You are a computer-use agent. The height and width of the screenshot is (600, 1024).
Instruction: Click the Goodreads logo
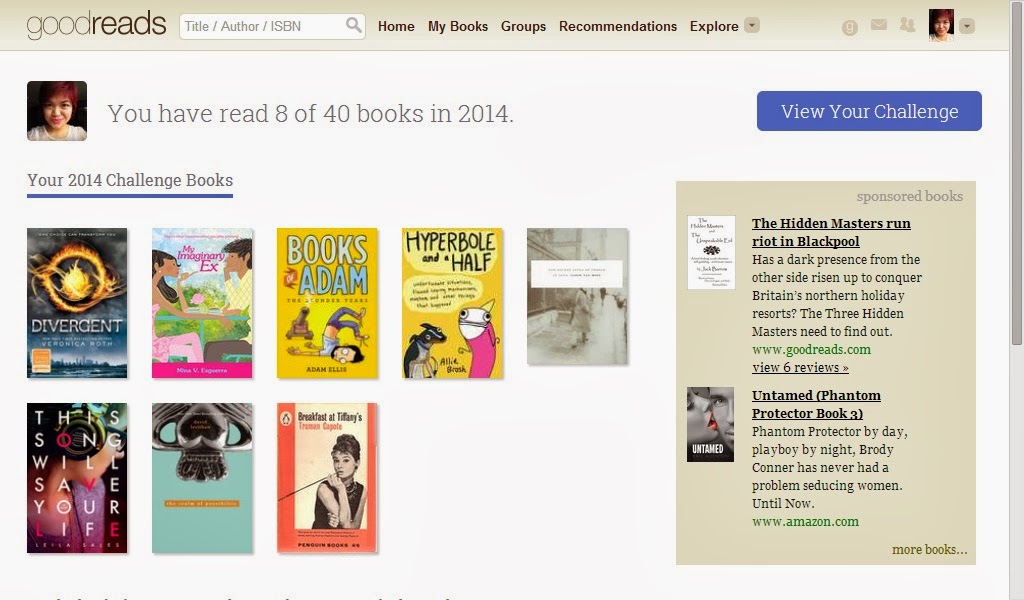click(x=97, y=25)
